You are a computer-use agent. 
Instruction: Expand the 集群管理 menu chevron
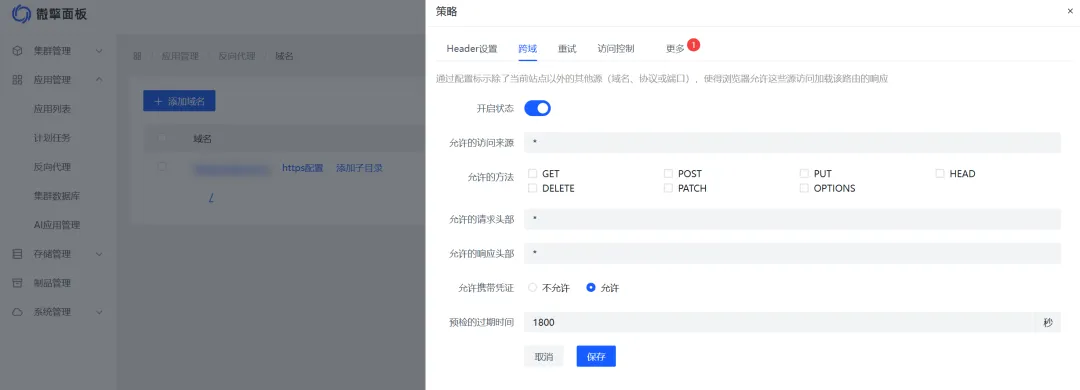(x=99, y=51)
